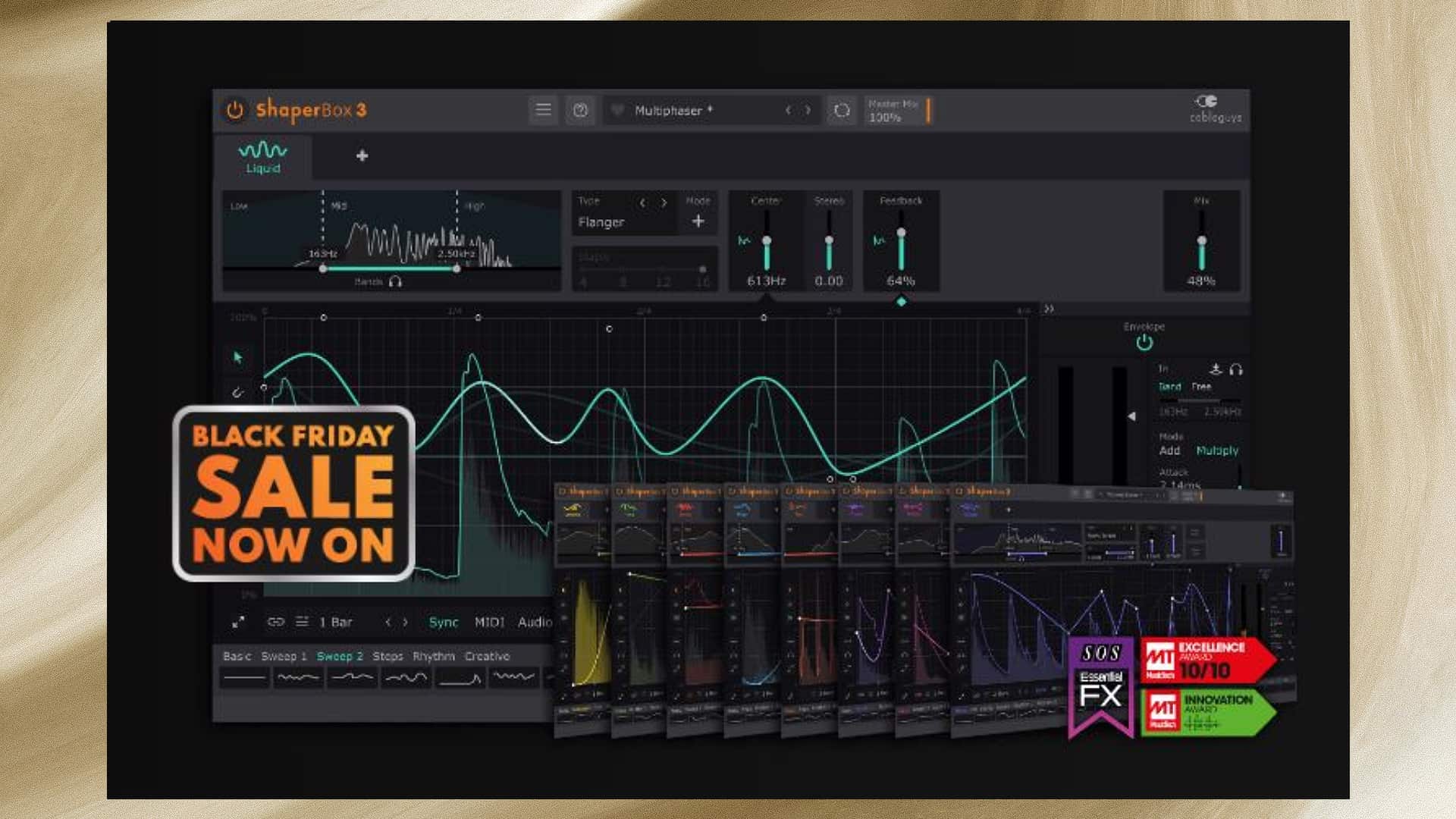The image size is (1456, 819).
Task: Set envelope Mode to Add
Action: click(x=1169, y=450)
